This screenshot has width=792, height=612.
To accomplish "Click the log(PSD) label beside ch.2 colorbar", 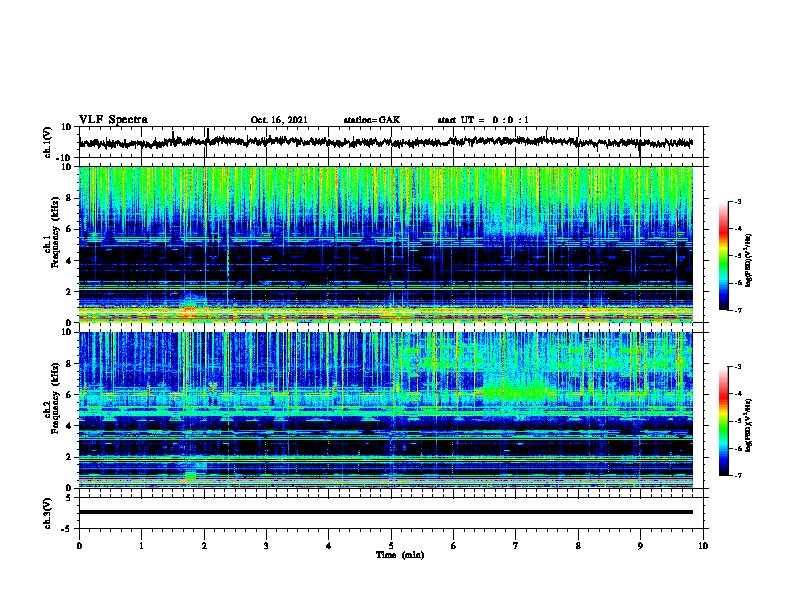I will click(x=749, y=425).
